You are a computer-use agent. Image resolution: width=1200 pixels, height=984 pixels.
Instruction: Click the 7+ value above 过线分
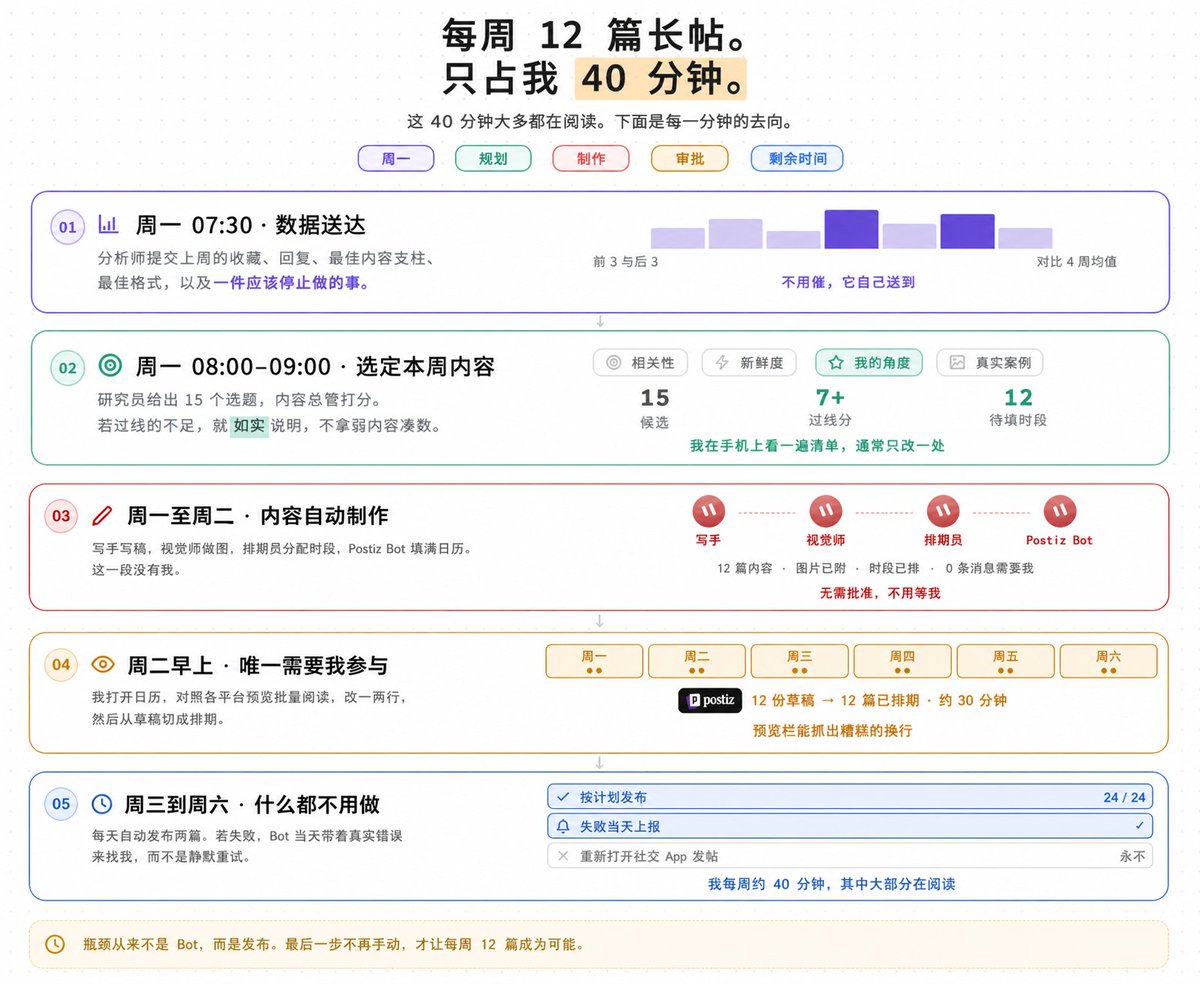point(831,397)
